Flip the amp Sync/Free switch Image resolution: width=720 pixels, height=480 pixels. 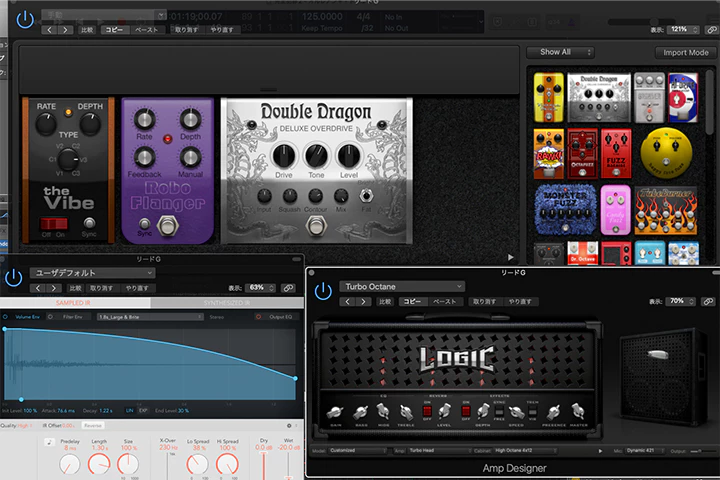tap(499, 411)
